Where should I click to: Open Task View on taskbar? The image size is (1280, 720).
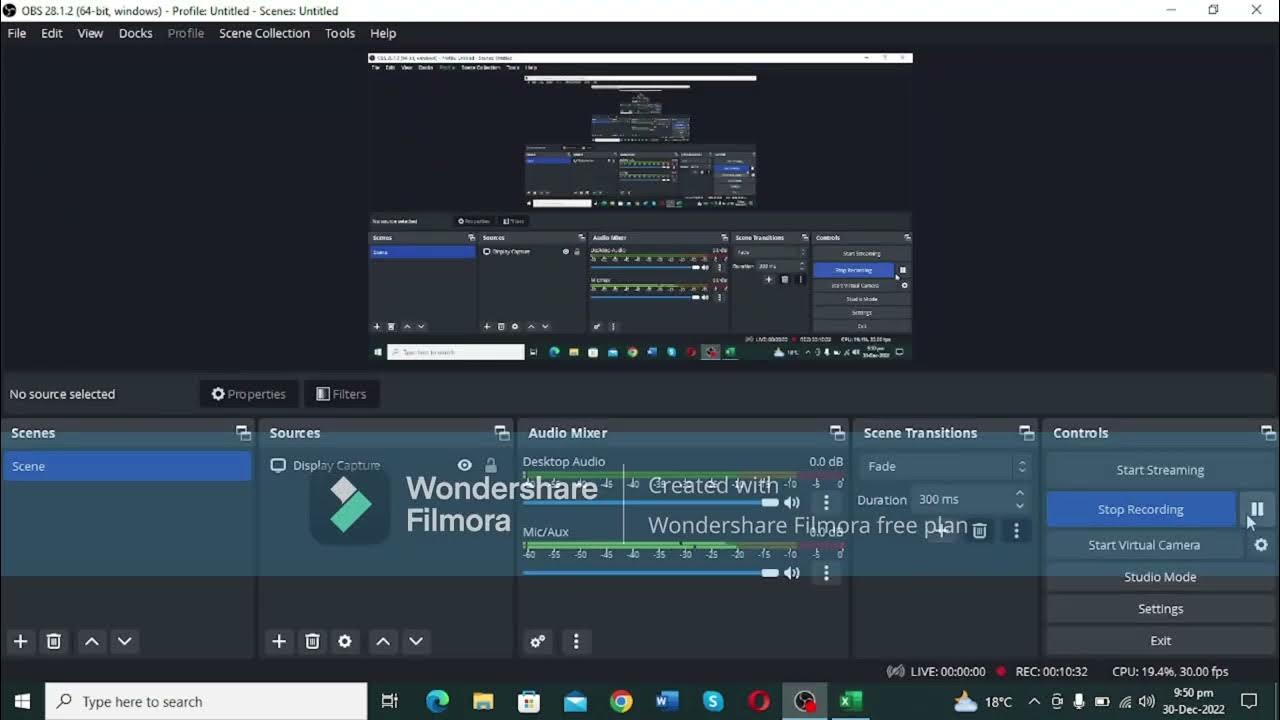pyautogui.click(x=390, y=701)
